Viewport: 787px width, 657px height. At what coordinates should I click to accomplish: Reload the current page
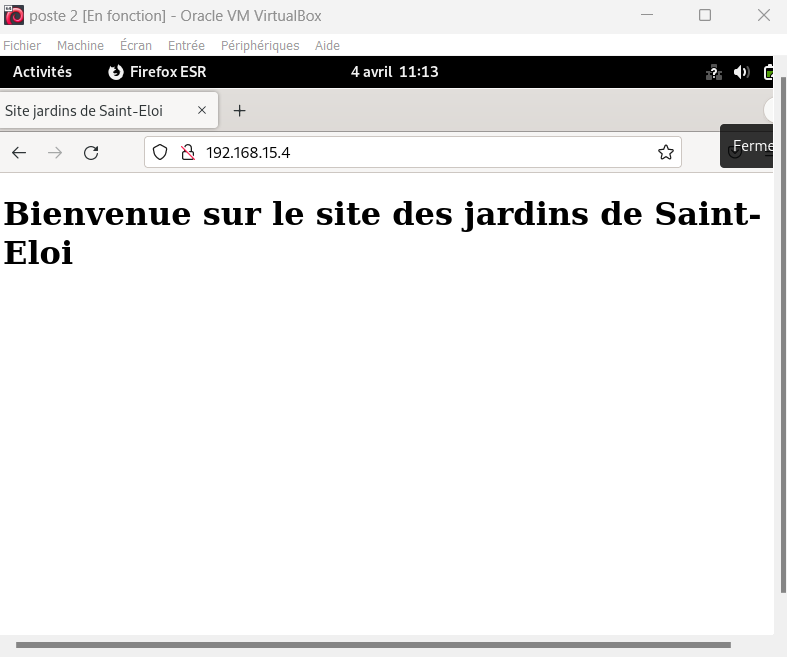click(x=91, y=152)
